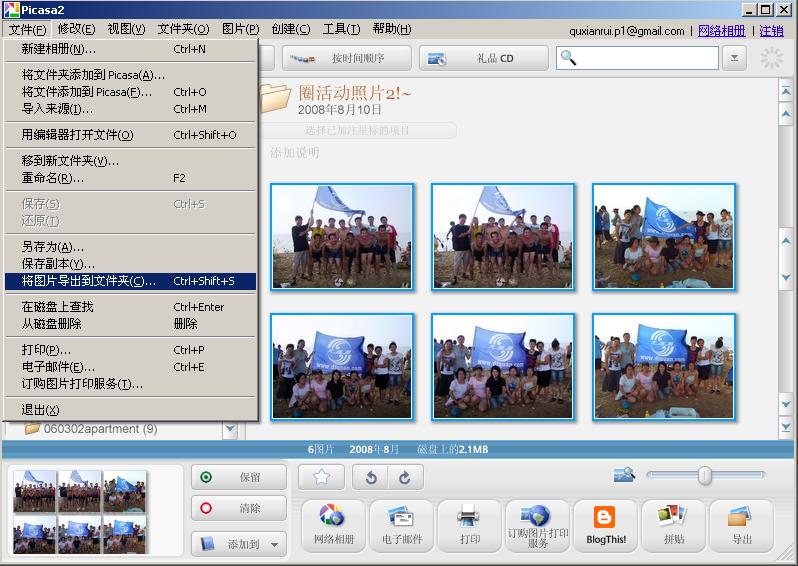798x566 pixels.
Task: Expand dropdown arrow next to 060302apartment
Action: pos(230,430)
